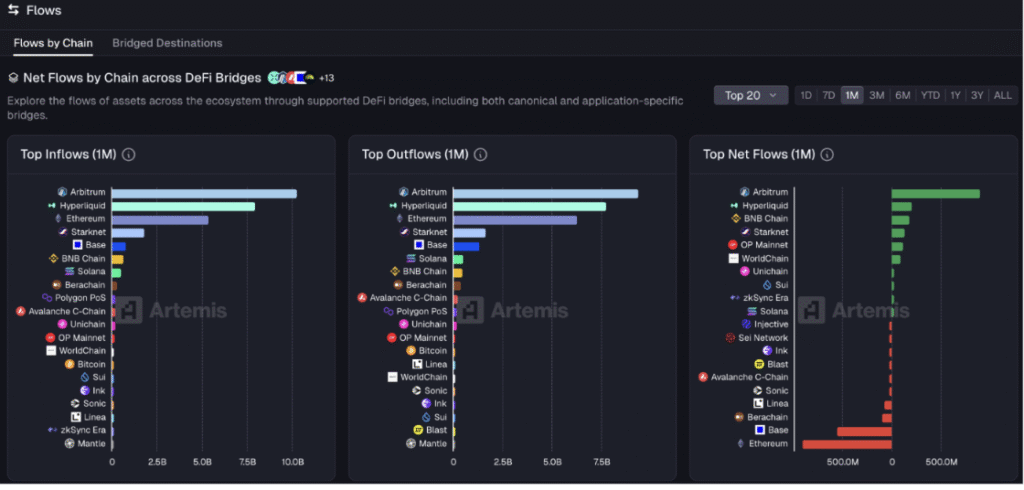The image size is (1024, 490).
Task: Click Injective icon in Top Net Flows chart
Action: coord(746,324)
